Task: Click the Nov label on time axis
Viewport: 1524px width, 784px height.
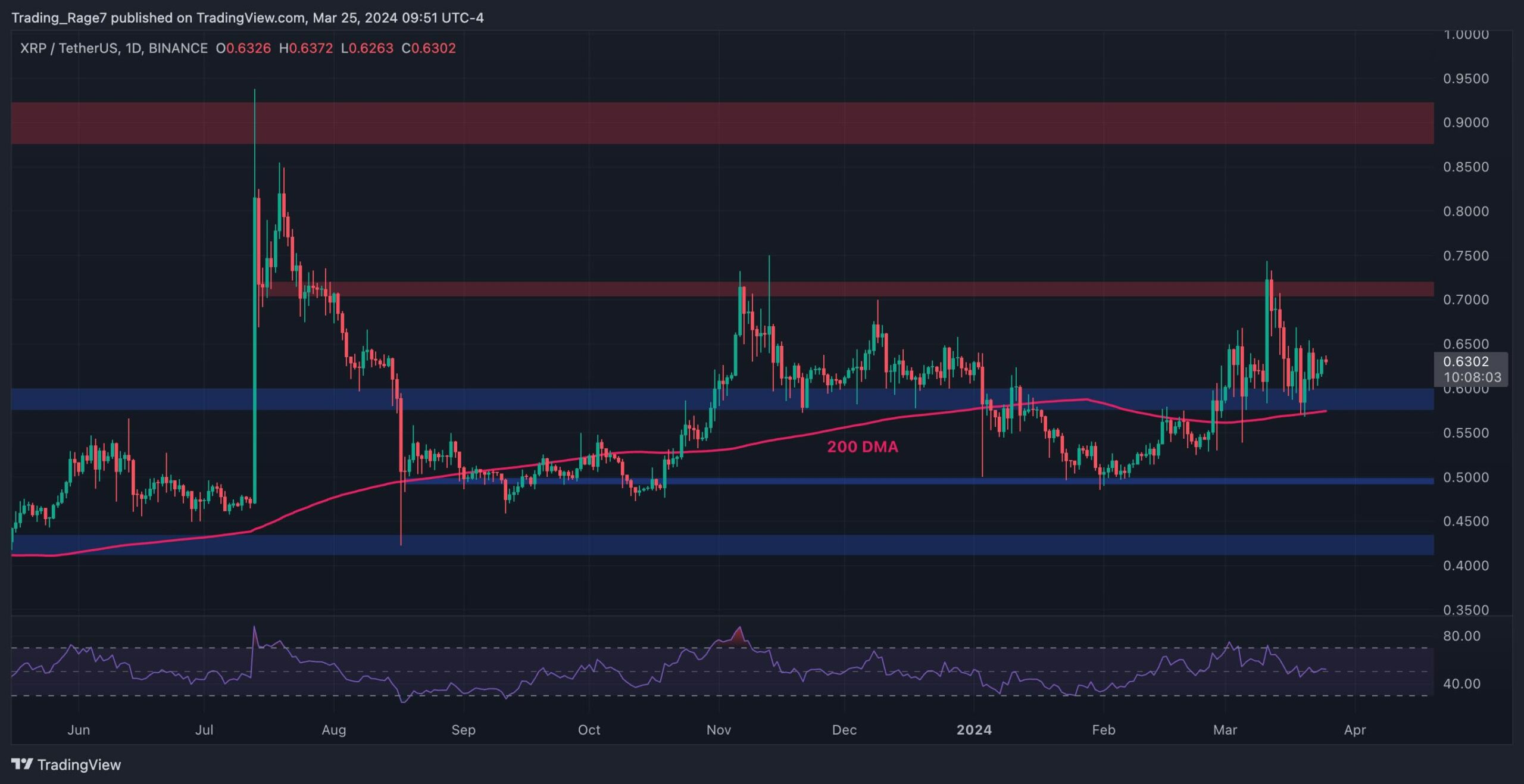Action: point(719,730)
